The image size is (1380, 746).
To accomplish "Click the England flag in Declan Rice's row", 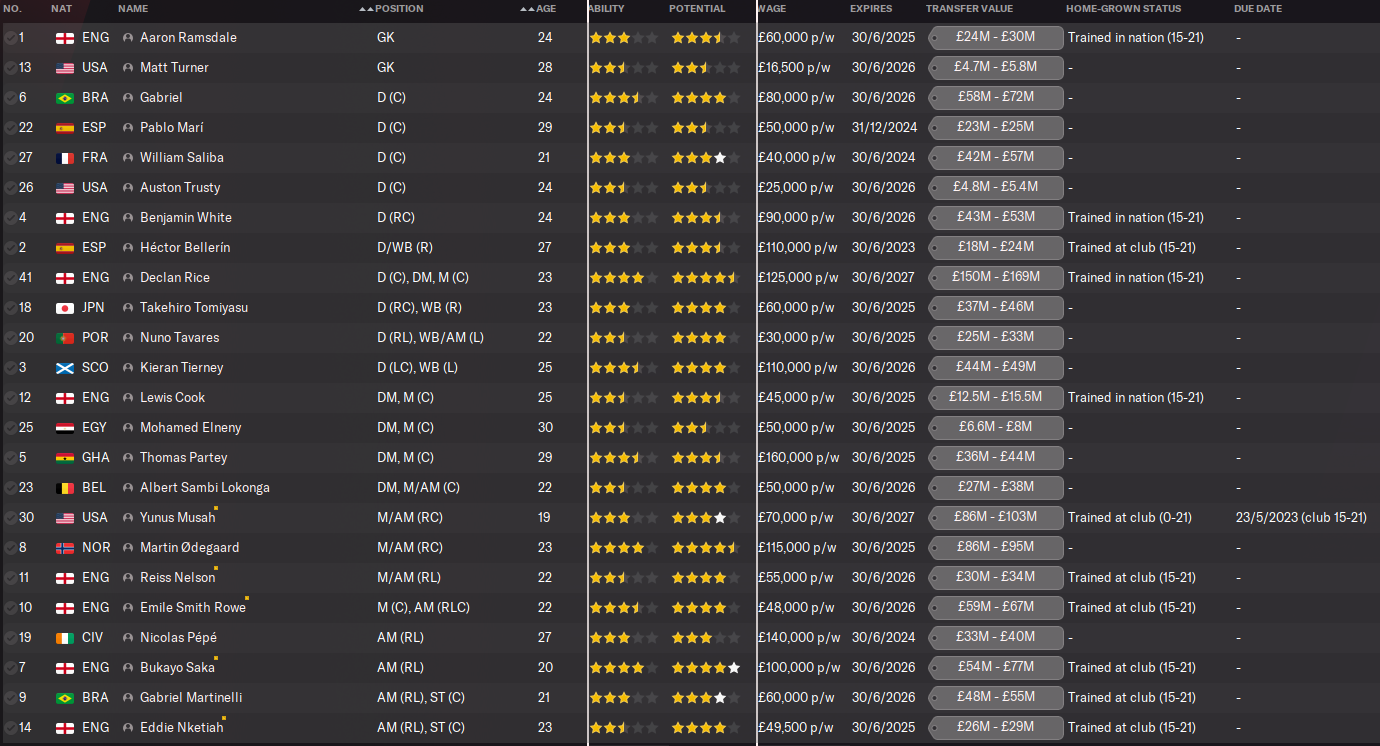I will 65,278.
